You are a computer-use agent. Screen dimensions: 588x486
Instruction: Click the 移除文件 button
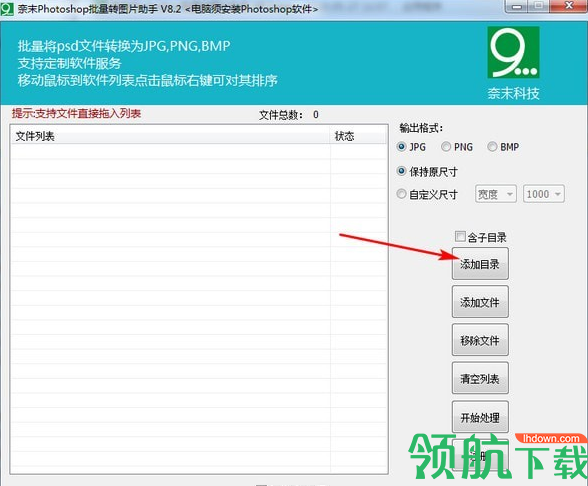pyautogui.click(x=480, y=340)
